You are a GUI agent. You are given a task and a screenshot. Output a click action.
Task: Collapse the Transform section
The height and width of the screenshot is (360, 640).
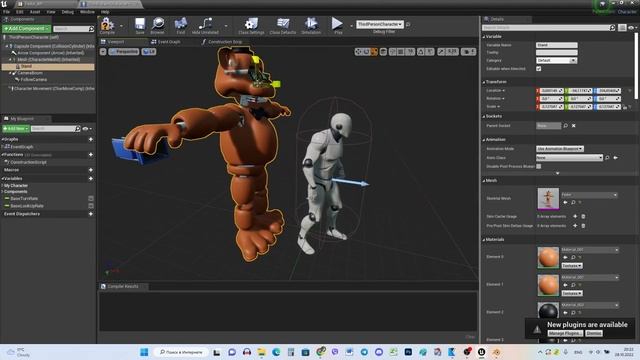tap(484, 82)
